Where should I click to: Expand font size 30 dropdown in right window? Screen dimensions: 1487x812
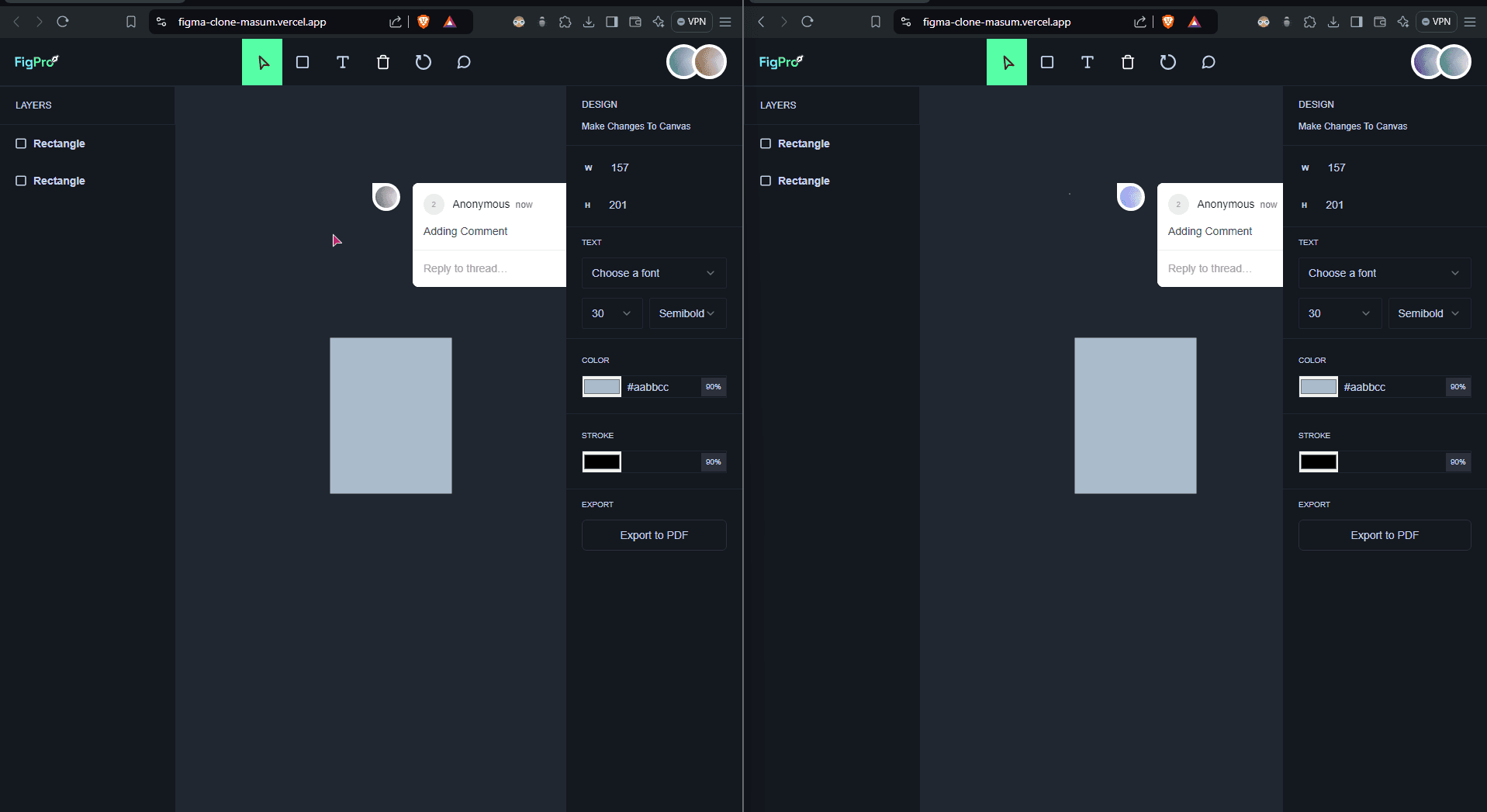[x=1339, y=313]
